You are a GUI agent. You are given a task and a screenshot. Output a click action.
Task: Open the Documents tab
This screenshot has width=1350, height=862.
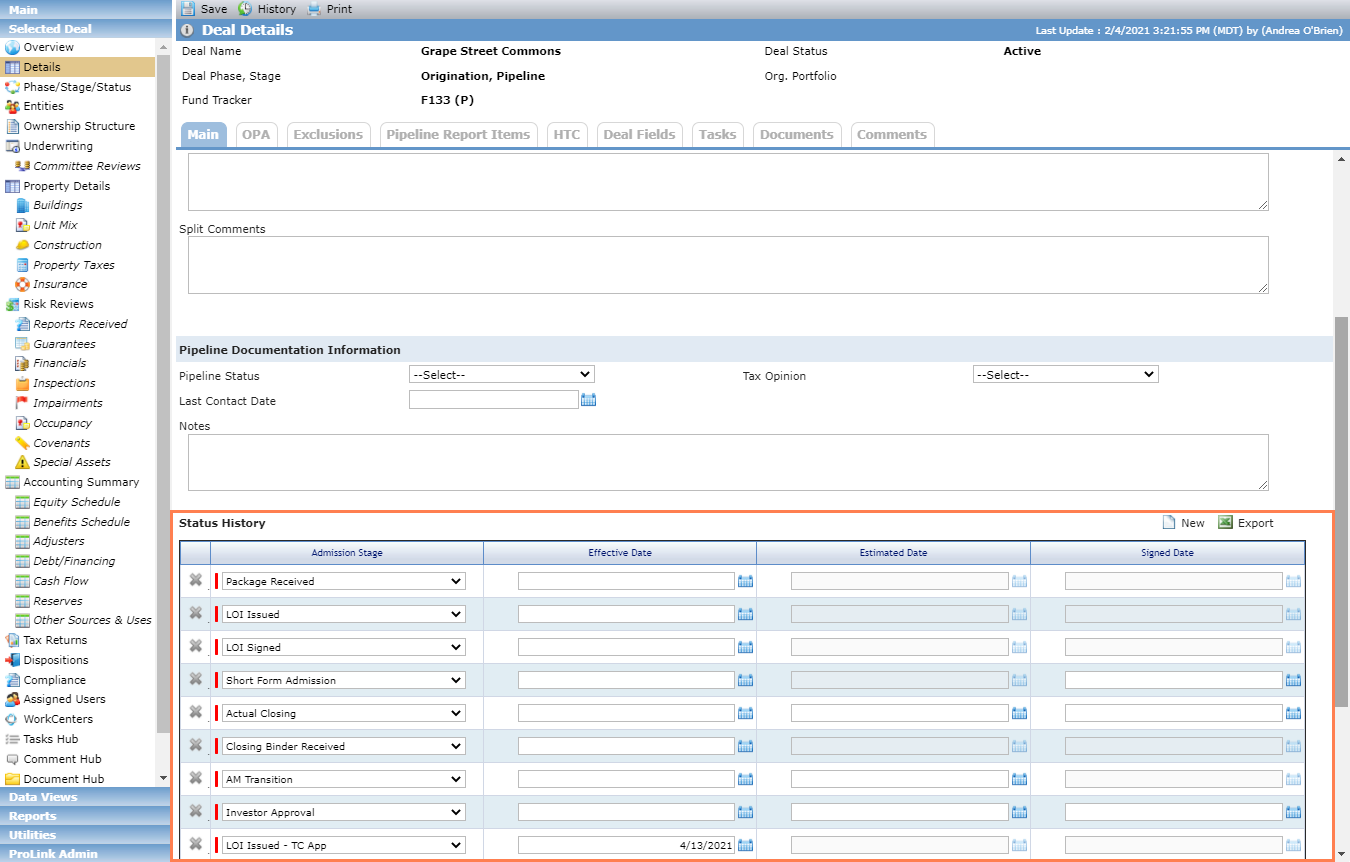(797, 134)
